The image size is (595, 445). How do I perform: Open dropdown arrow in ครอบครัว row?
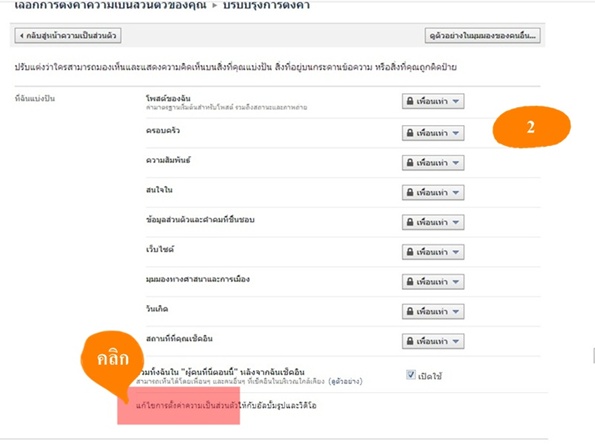pos(456,133)
